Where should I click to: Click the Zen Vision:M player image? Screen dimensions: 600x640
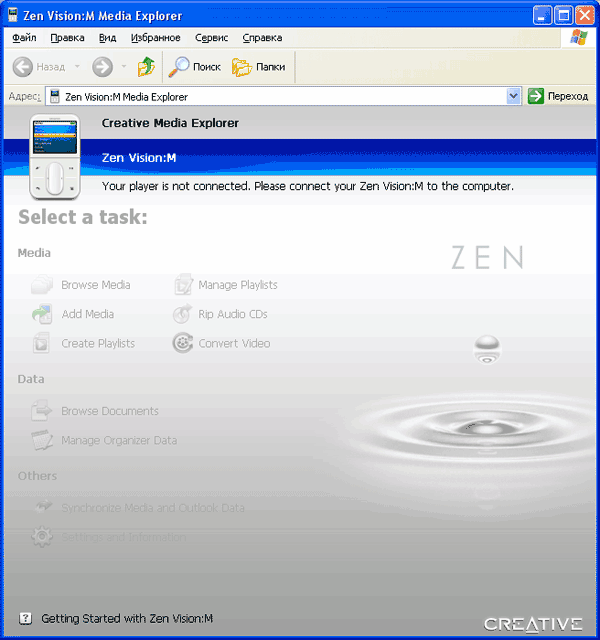(x=55, y=157)
